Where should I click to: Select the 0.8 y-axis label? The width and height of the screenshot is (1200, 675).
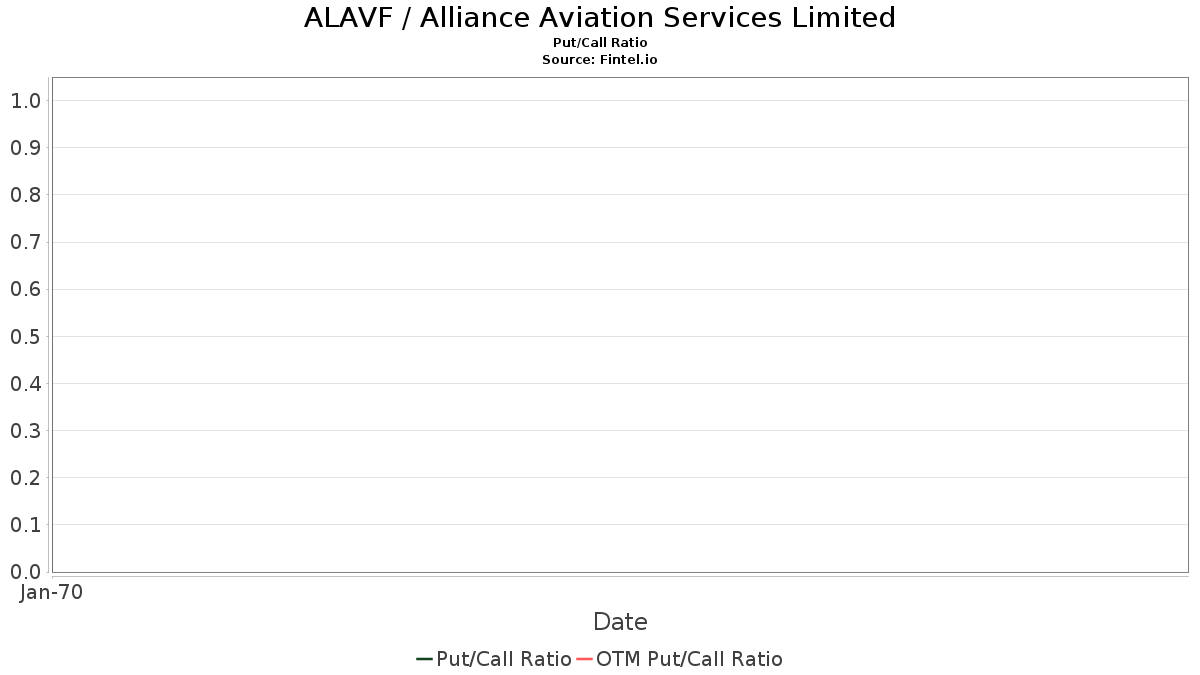pyautogui.click(x=25, y=195)
